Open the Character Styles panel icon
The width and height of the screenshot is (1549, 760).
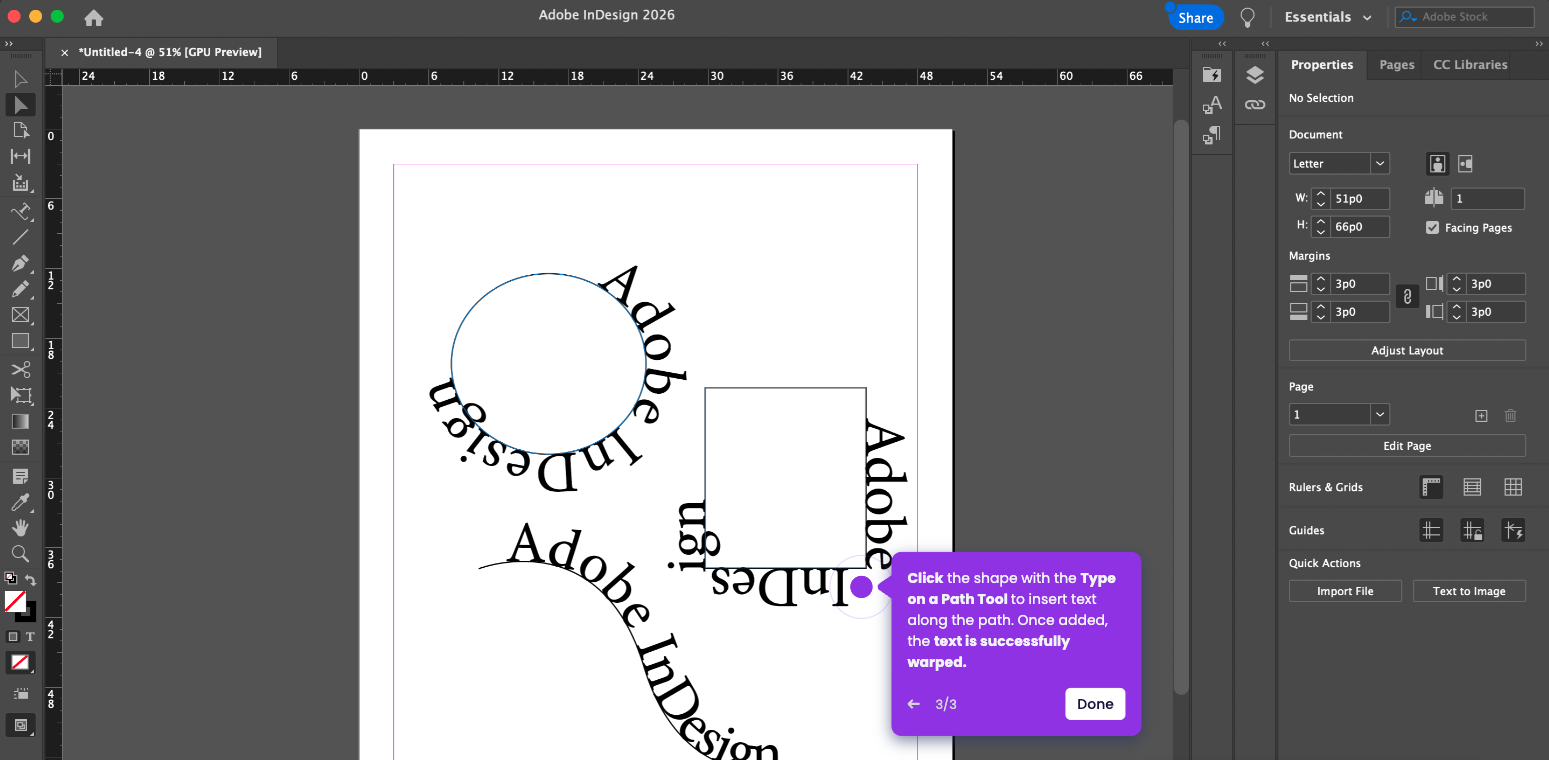point(1212,104)
